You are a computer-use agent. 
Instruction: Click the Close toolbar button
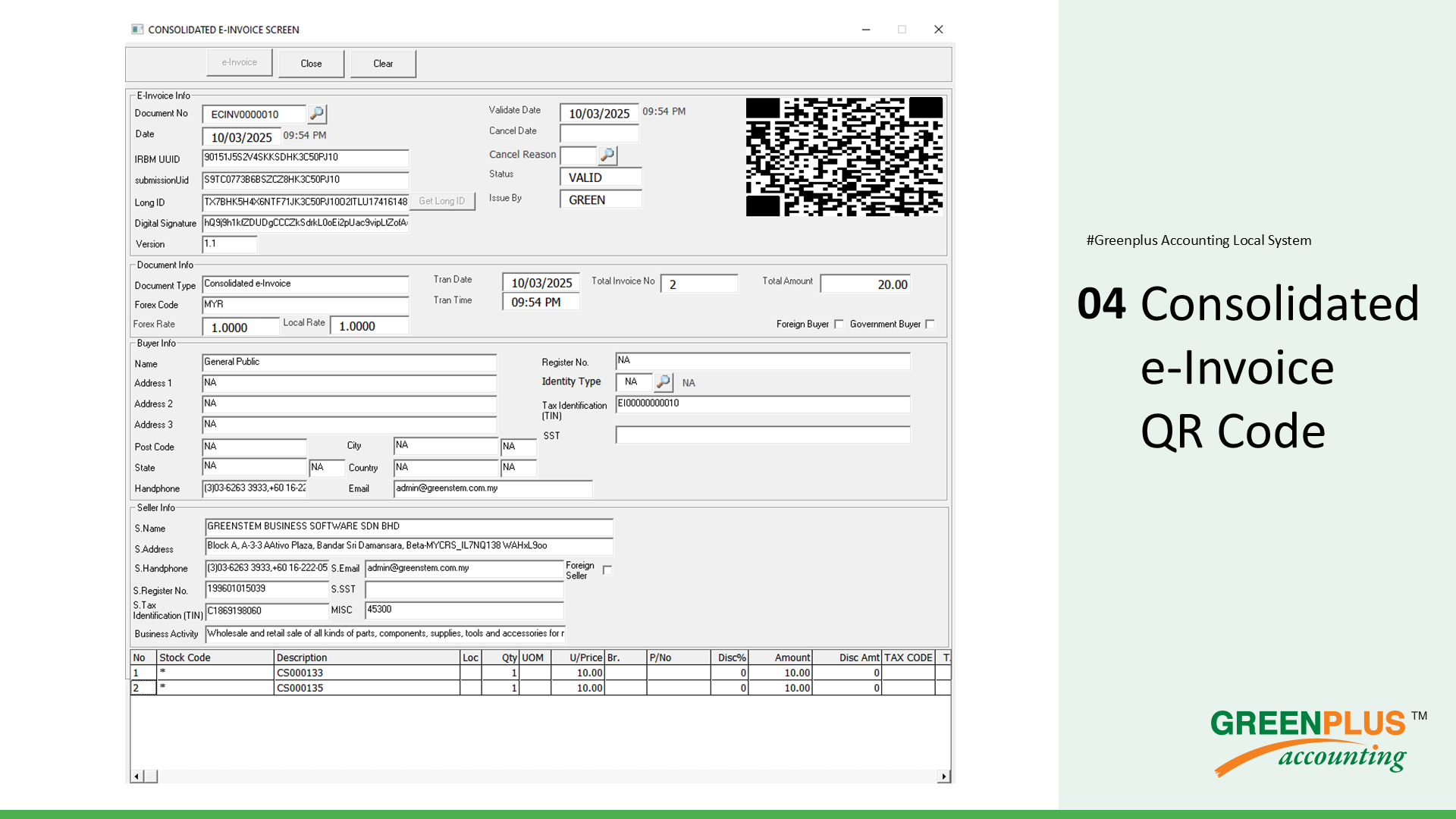tap(311, 64)
